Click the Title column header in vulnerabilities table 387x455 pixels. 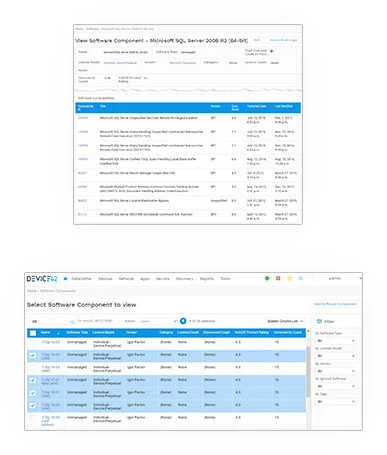coord(103,106)
